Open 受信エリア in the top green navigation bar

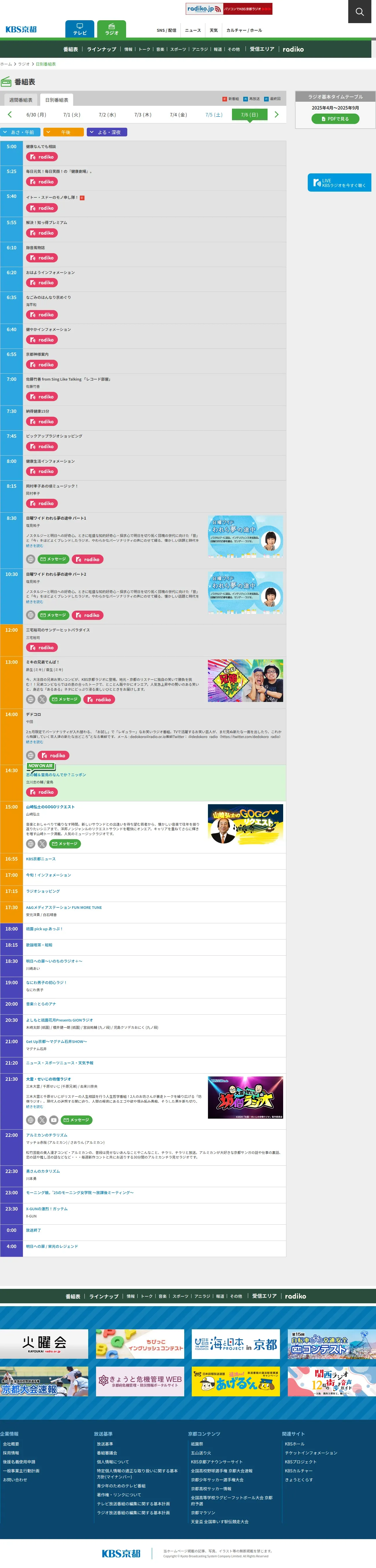click(262, 49)
